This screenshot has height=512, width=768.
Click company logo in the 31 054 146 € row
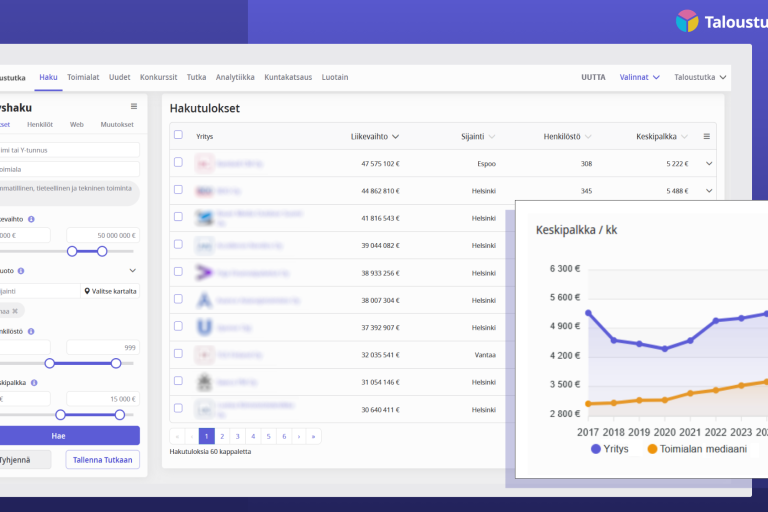[204, 382]
